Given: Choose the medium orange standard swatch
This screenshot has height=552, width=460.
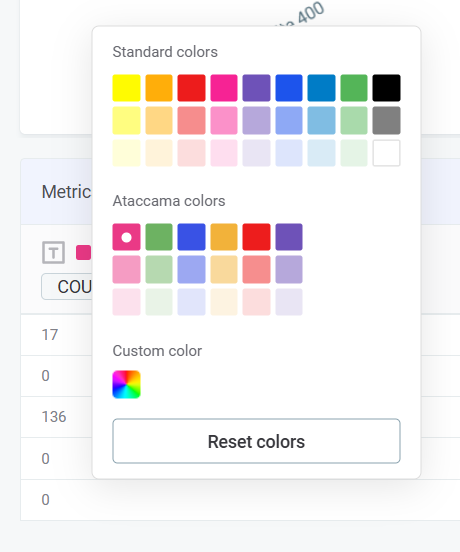Looking at the screenshot, I should [159, 120].
